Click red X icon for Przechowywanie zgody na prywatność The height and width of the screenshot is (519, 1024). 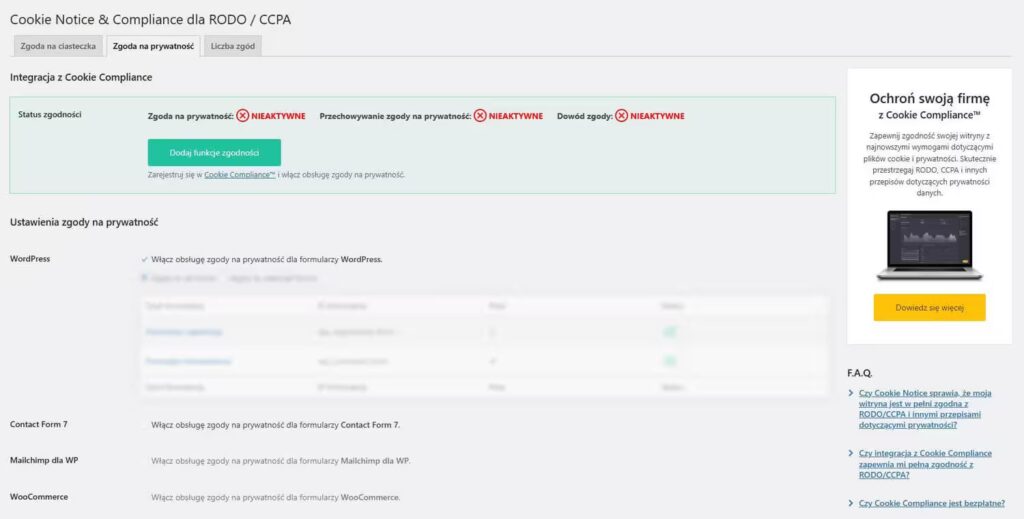coord(480,116)
